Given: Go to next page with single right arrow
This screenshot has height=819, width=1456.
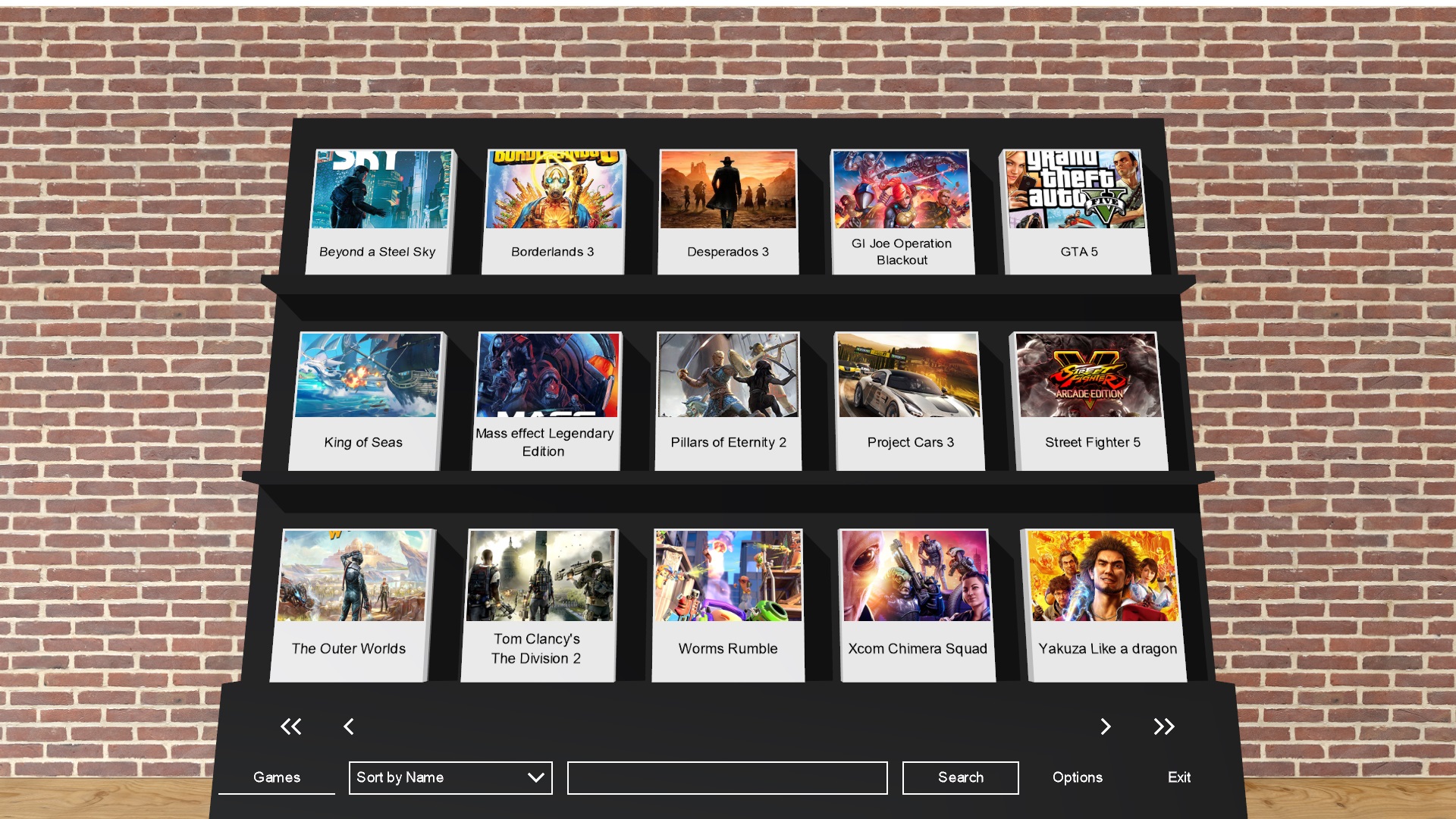Looking at the screenshot, I should [x=1106, y=726].
